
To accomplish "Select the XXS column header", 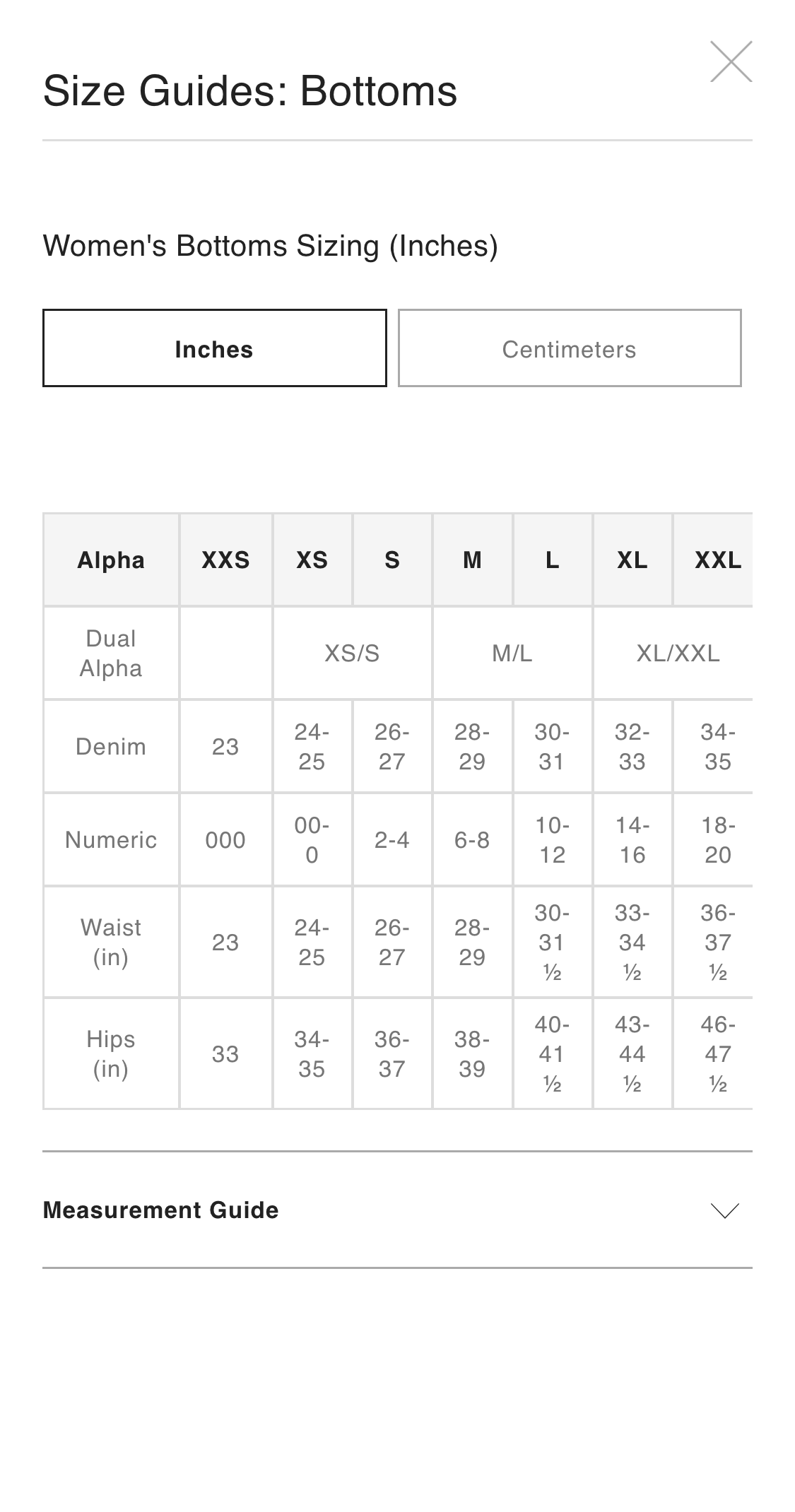I will pyautogui.click(x=225, y=560).
